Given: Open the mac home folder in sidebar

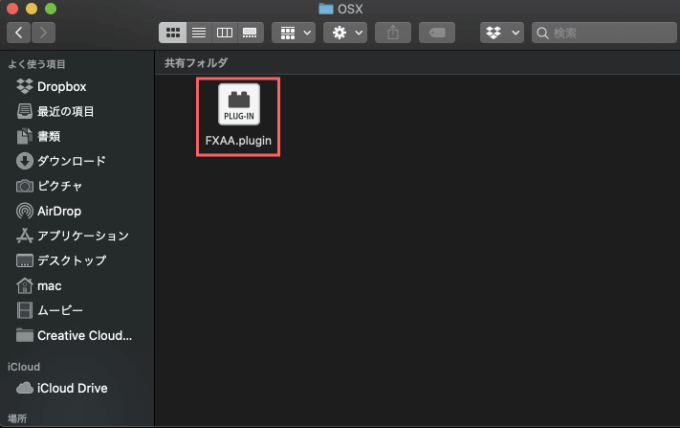Looking at the screenshot, I should coord(77,286).
